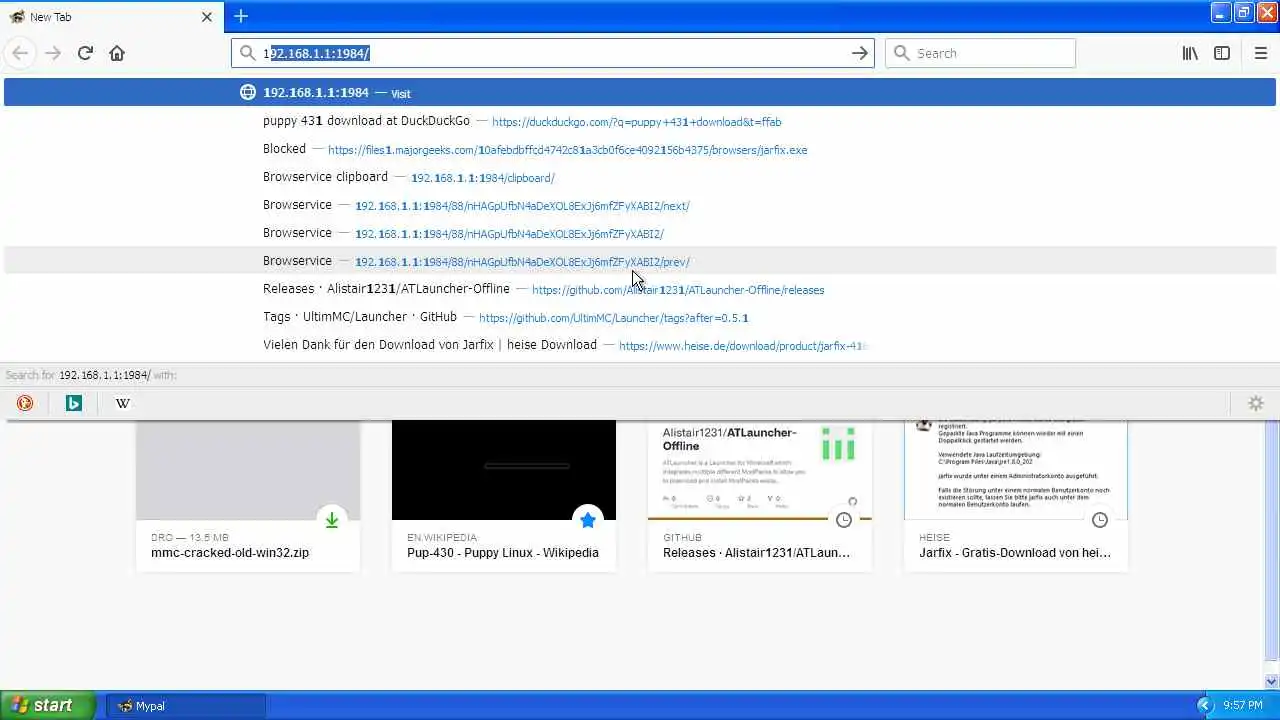Screen dimensions: 1280x720
Task: Click the green download badge on the zip tile
Action: click(332, 520)
